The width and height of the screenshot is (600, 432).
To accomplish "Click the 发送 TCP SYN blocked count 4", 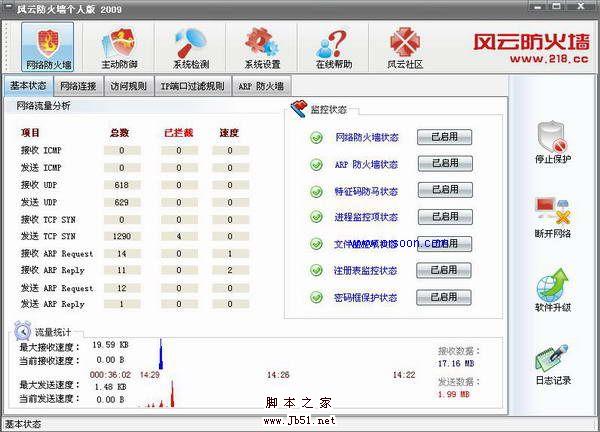I will point(179,236).
